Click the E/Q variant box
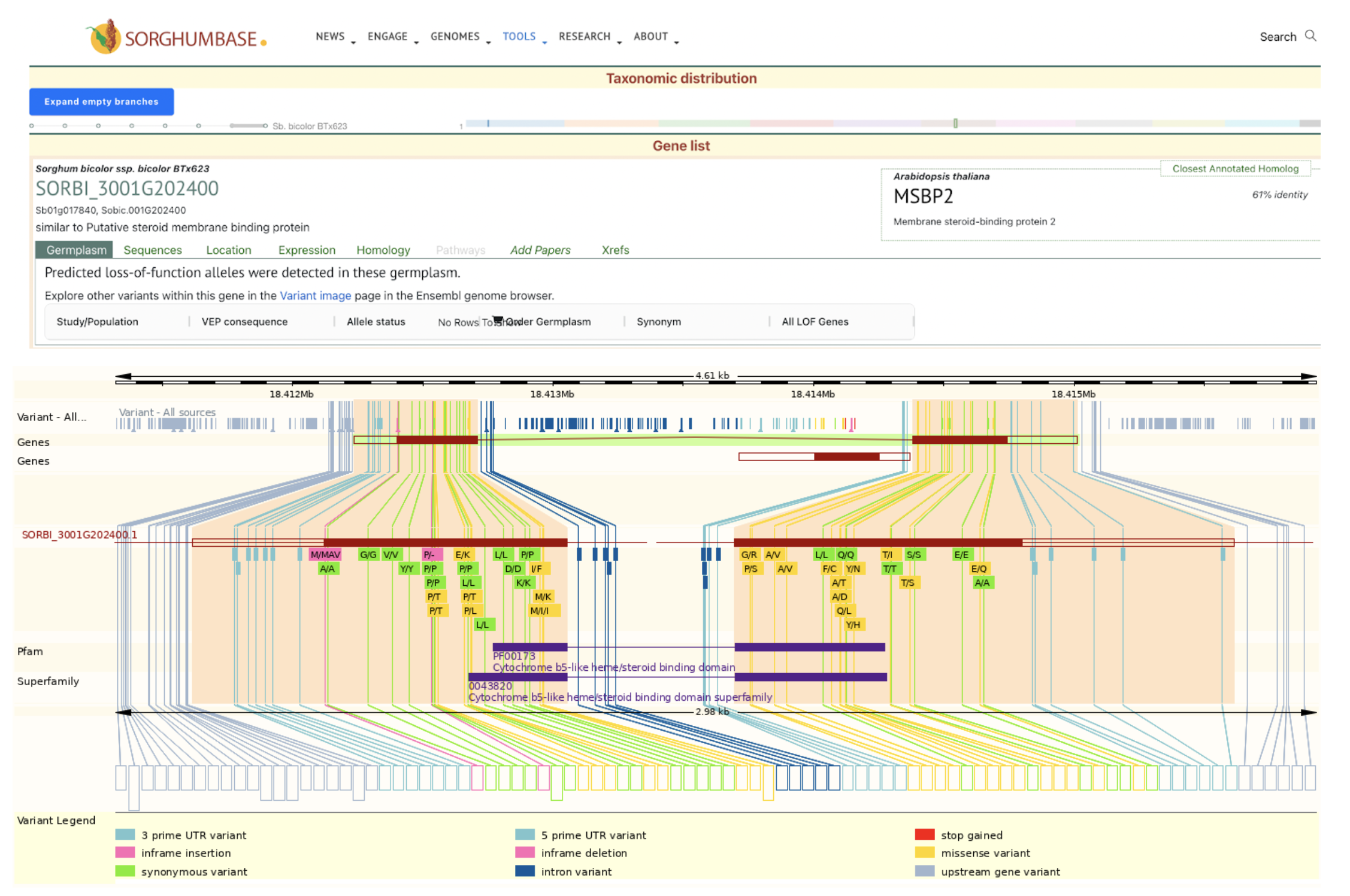Image resolution: width=1350 pixels, height=896 pixels. (979, 569)
